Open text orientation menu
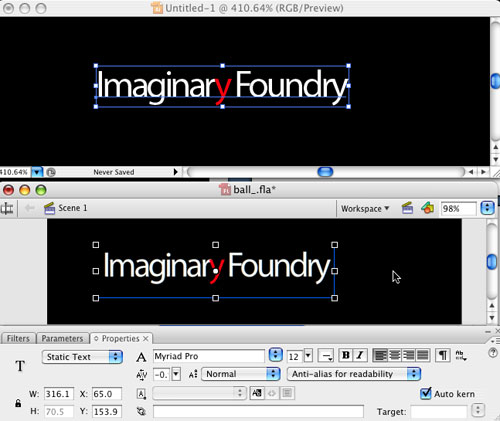Image resolution: width=500 pixels, height=421 pixels. click(461, 356)
